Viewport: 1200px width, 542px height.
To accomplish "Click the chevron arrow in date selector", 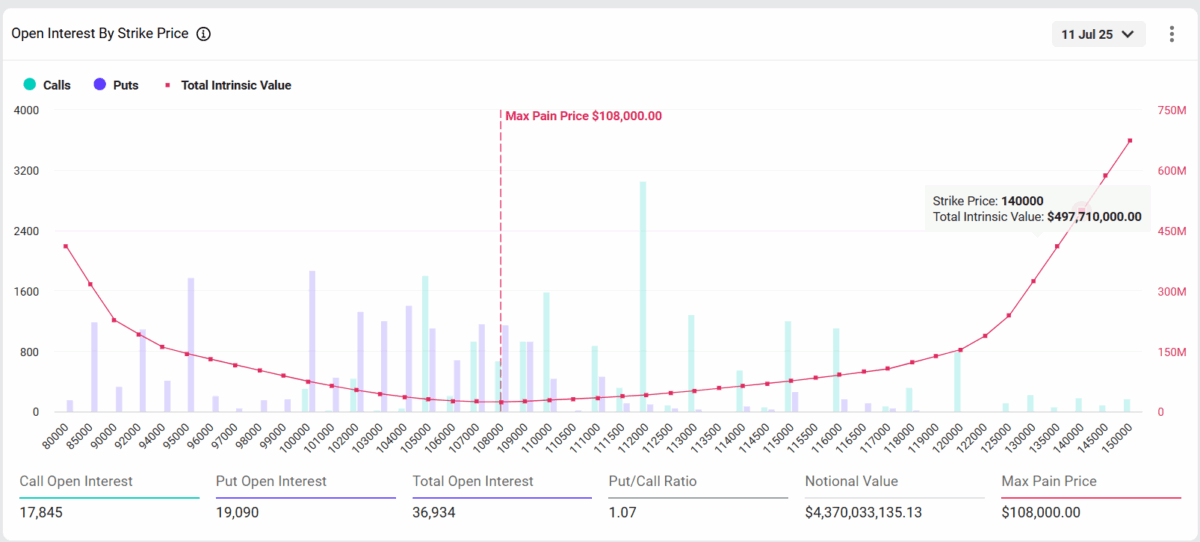I will click(x=1128, y=34).
